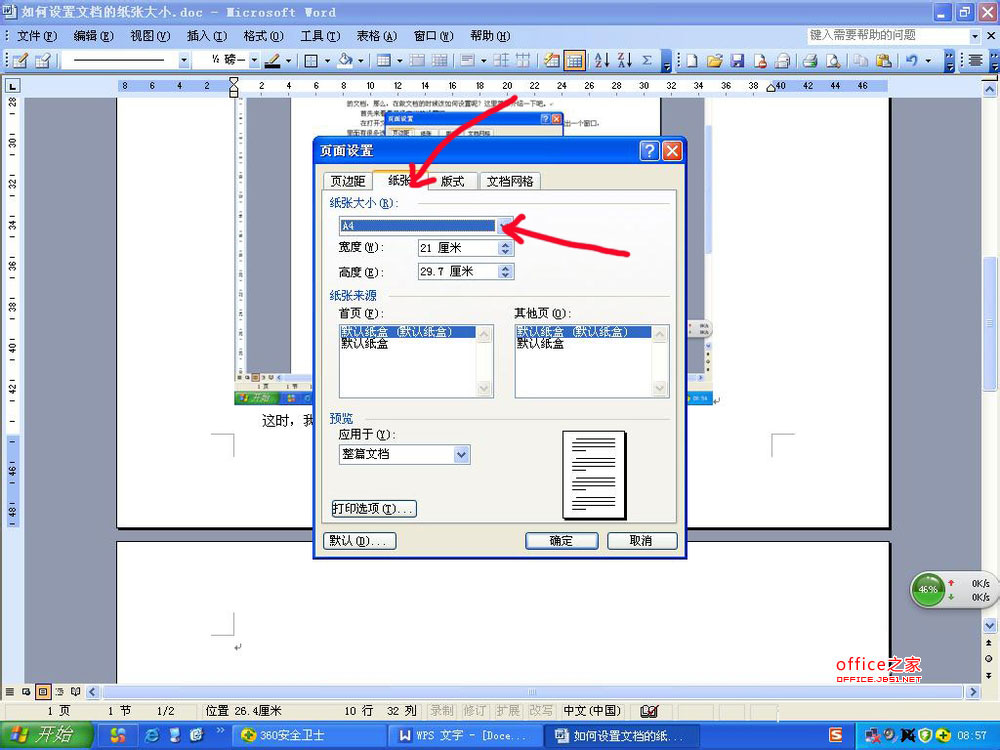1000x750 pixels.
Task: Save the document using the floppy icon
Action: pos(738,60)
